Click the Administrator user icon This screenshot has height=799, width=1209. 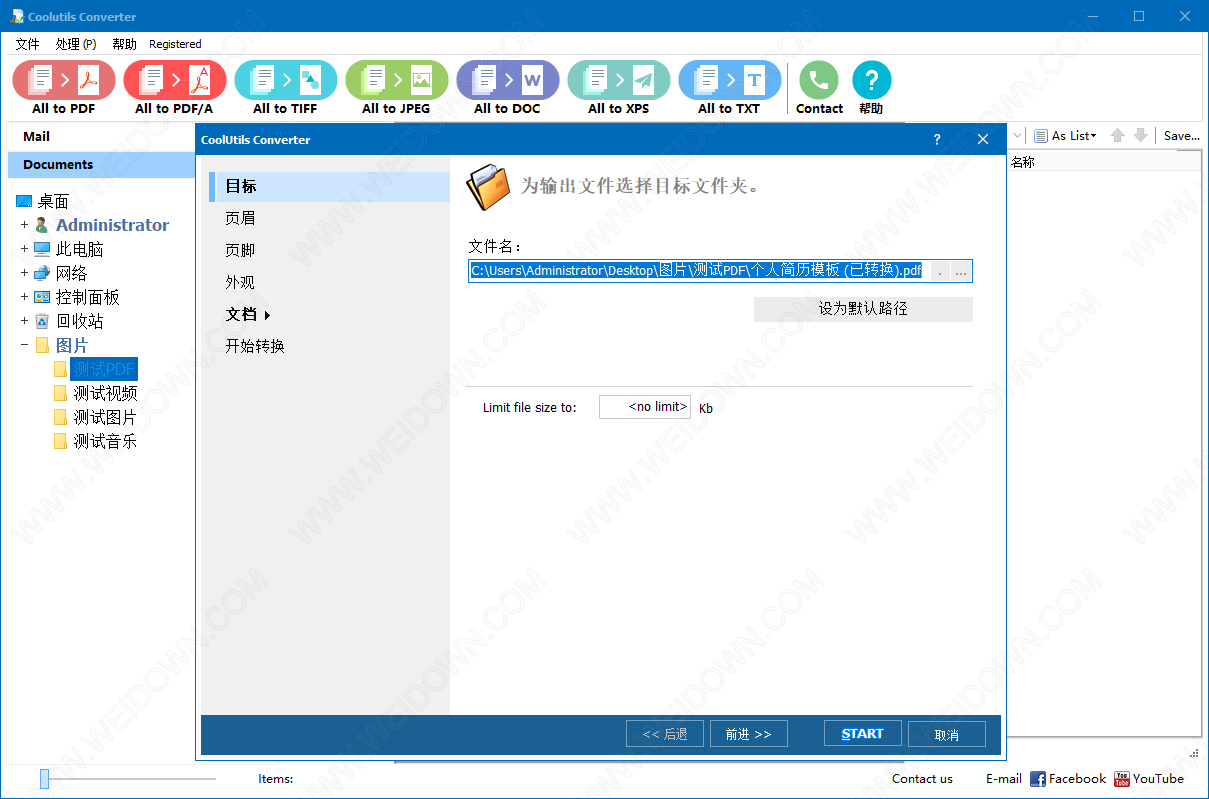click(42, 225)
